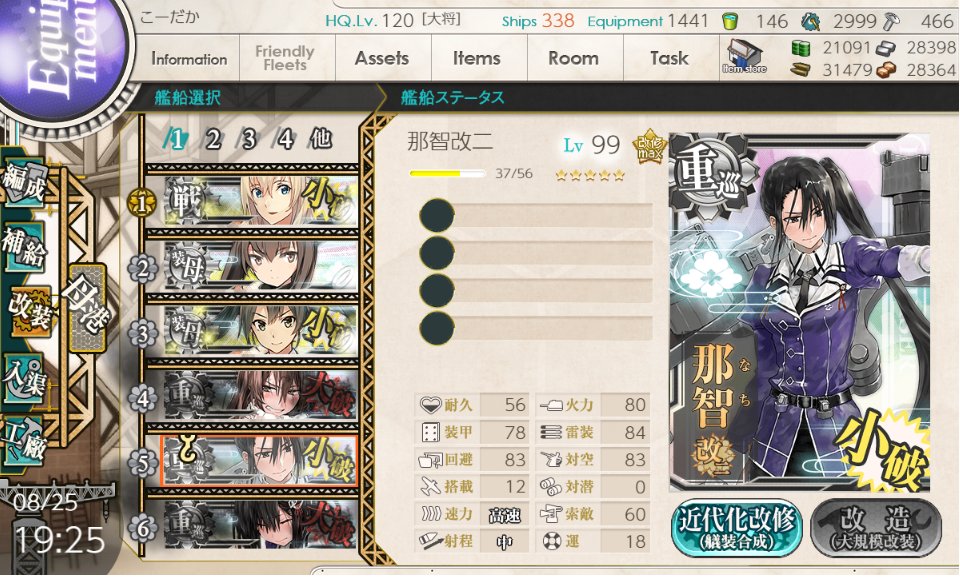The height and width of the screenshot is (577, 960).
Task: Open the Assets menu
Action: [x=382, y=59]
